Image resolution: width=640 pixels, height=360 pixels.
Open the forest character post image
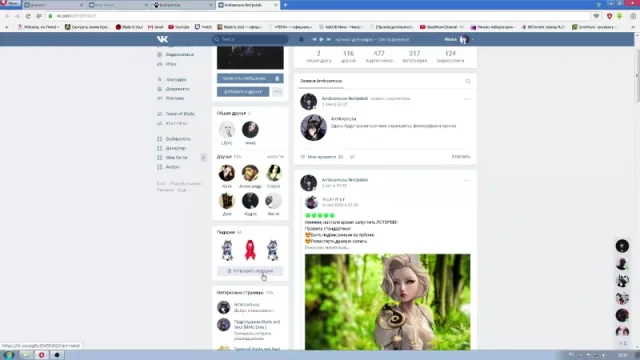[387, 302]
